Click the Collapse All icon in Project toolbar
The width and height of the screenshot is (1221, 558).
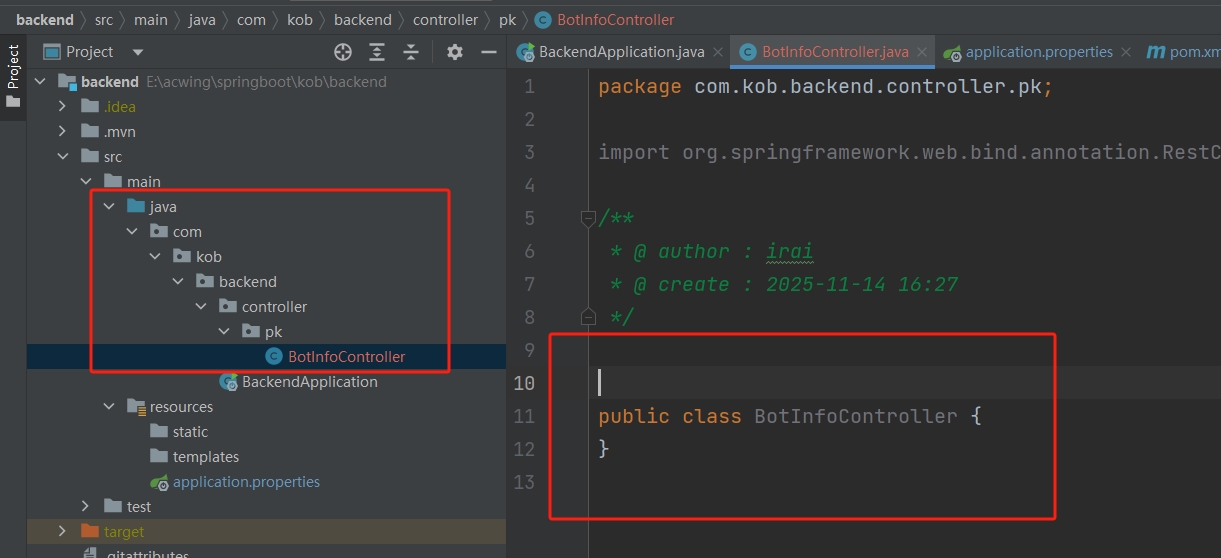(x=411, y=52)
